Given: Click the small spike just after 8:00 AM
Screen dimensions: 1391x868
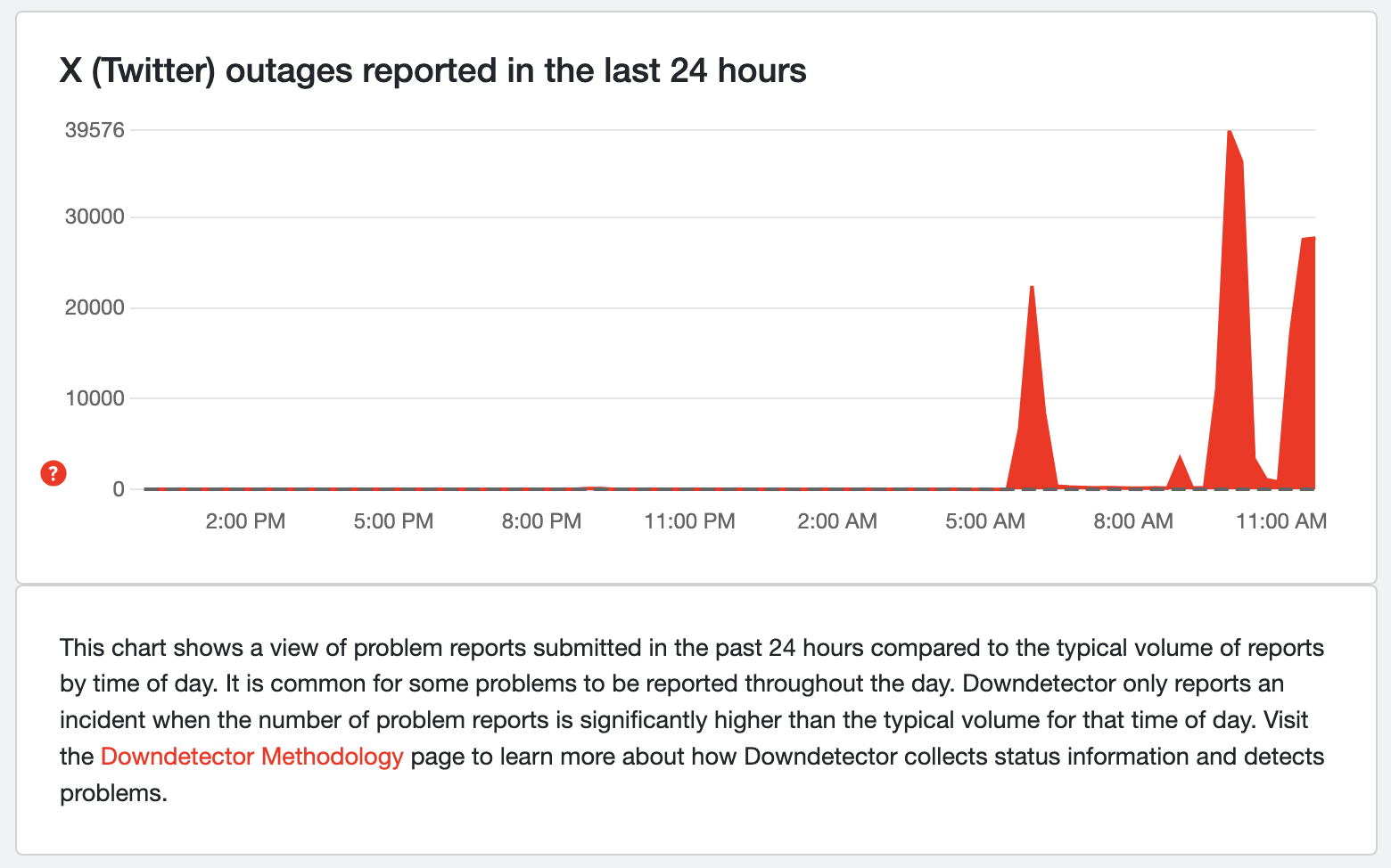Looking at the screenshot, I should coord(1180,459).
